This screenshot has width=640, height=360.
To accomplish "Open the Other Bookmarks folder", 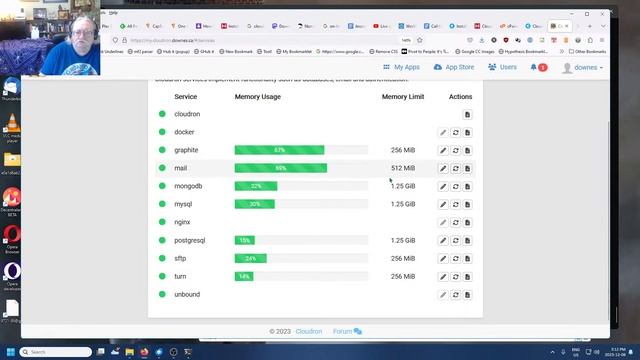I will (x=587, y=51).
